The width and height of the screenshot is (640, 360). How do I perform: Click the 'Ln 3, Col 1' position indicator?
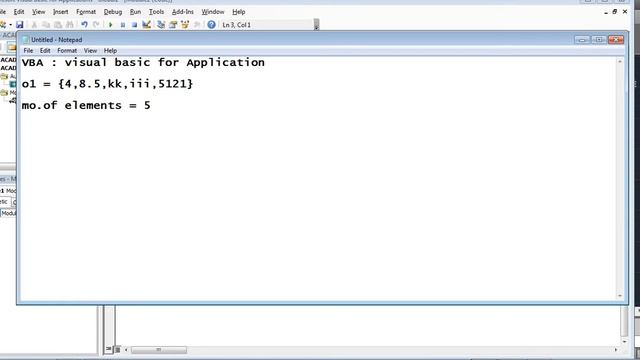[x=236, y=25]
